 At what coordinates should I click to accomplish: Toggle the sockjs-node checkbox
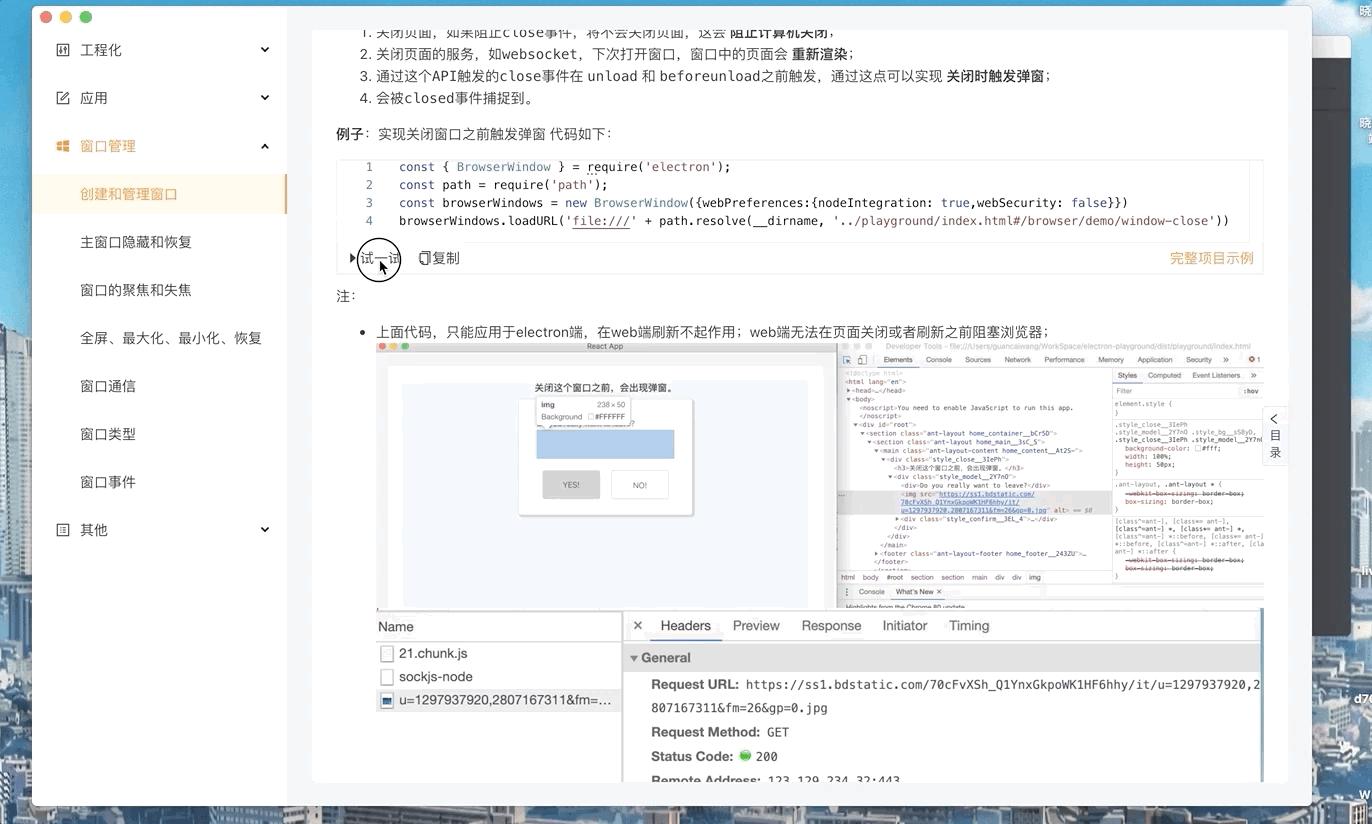click(387, 677)
